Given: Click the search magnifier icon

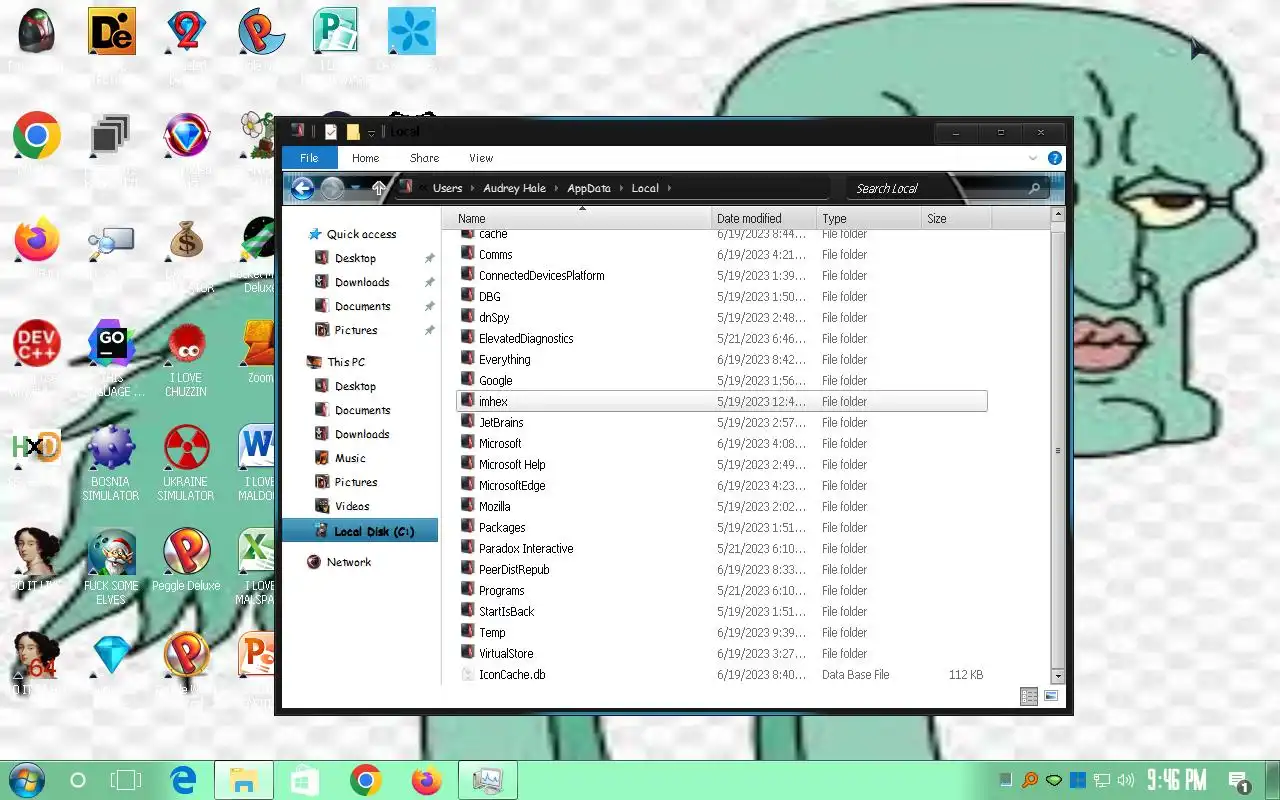Looking at the screenshot, I should 1034,188.
